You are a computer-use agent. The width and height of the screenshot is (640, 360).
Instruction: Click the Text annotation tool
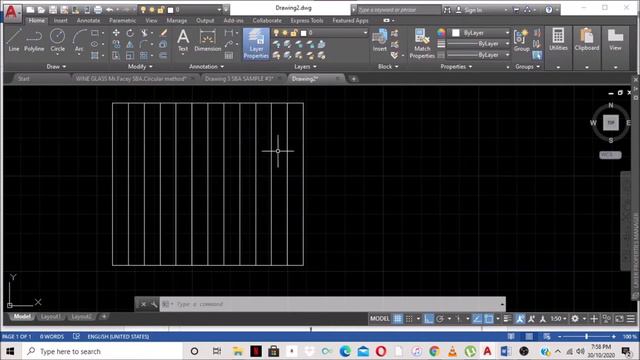click(x=183, y=41)
